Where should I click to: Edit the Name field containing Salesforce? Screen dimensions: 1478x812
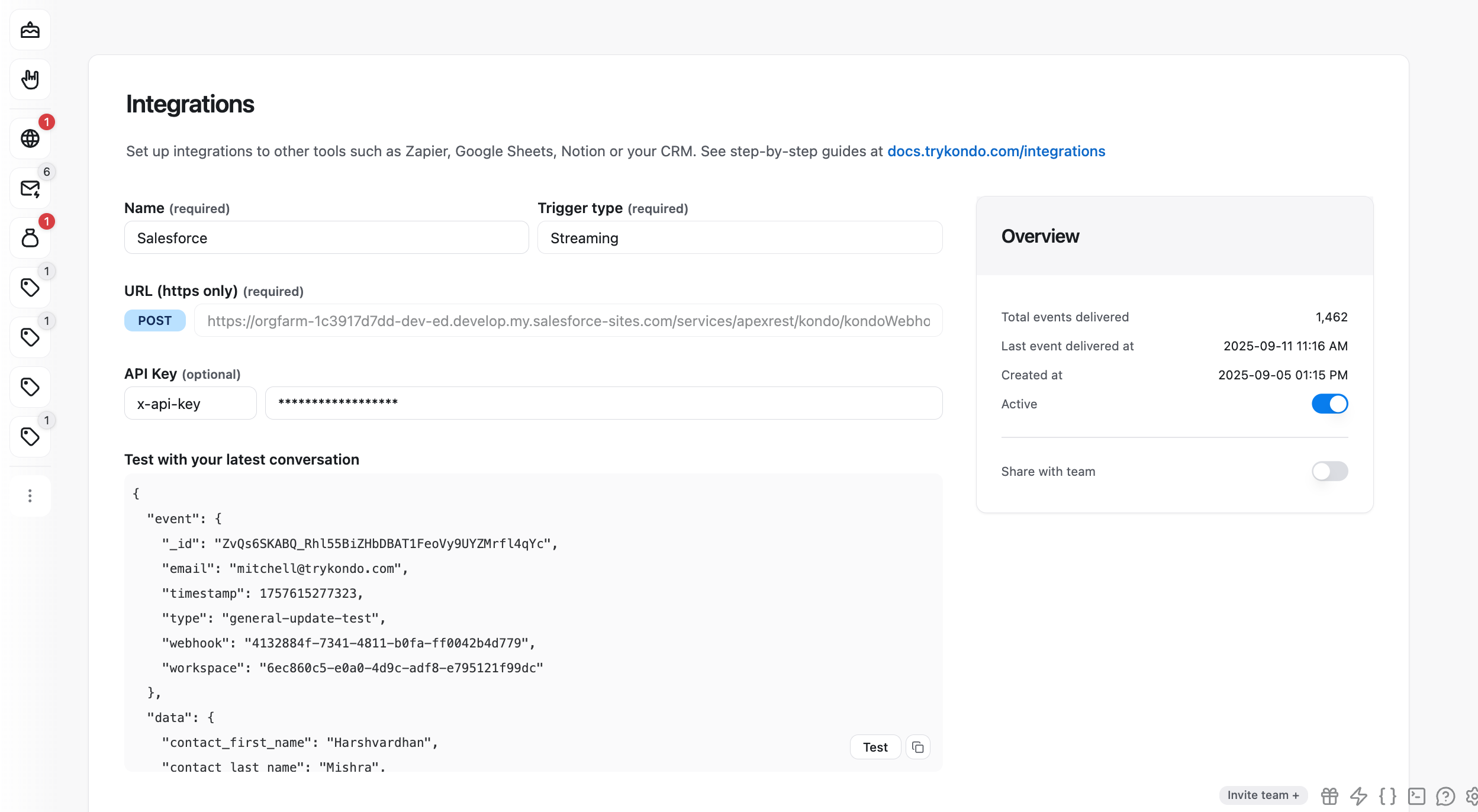pyautogui.click(x=326, y=237)
